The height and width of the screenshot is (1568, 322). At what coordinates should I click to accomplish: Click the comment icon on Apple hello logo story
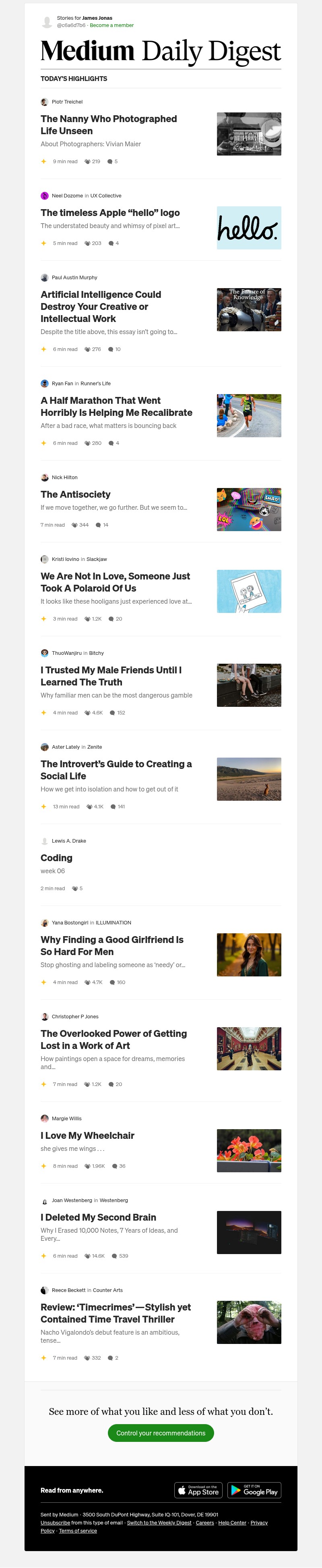[111, 243]
